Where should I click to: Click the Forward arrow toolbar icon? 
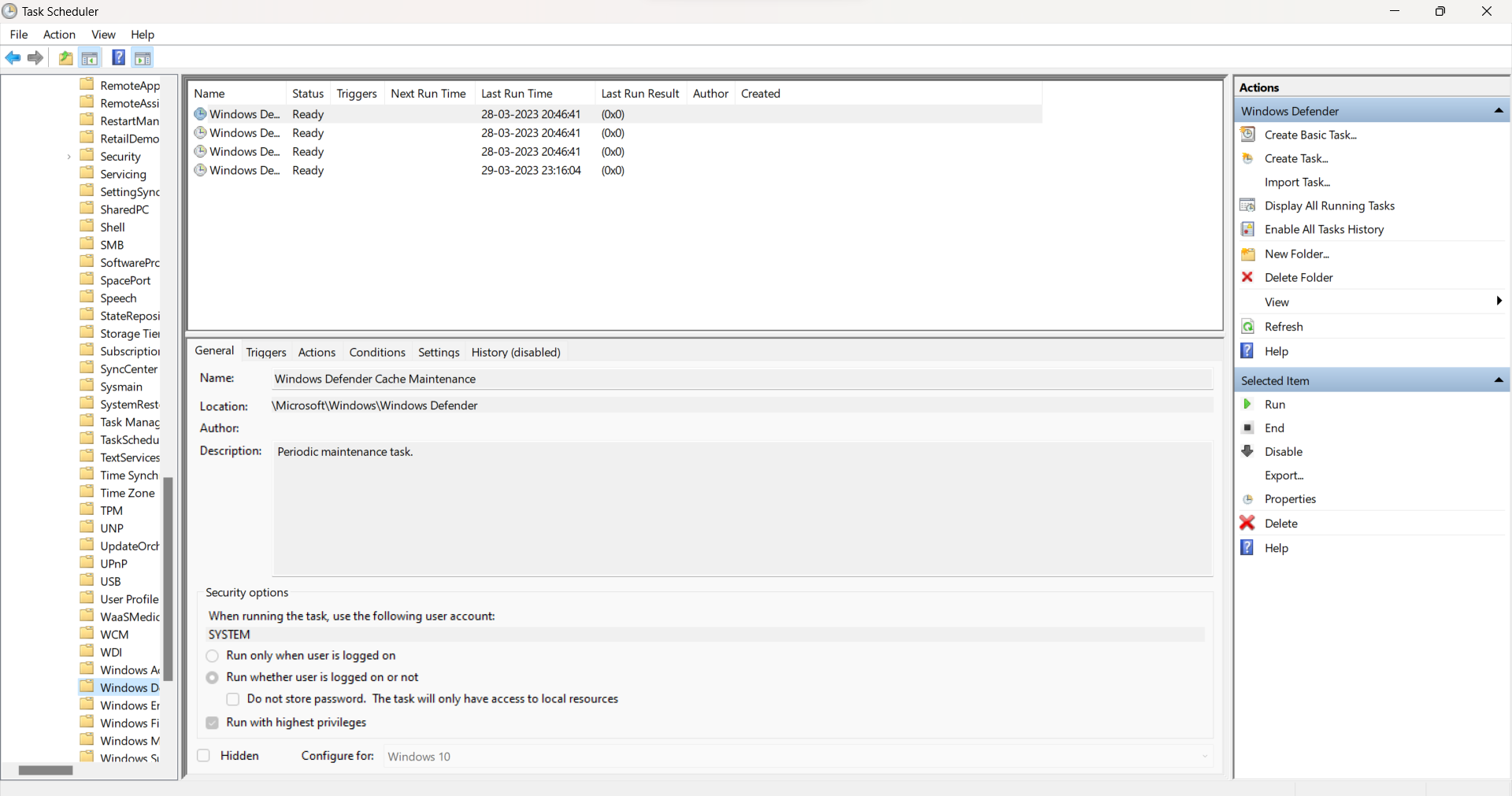tap(35, 58)
